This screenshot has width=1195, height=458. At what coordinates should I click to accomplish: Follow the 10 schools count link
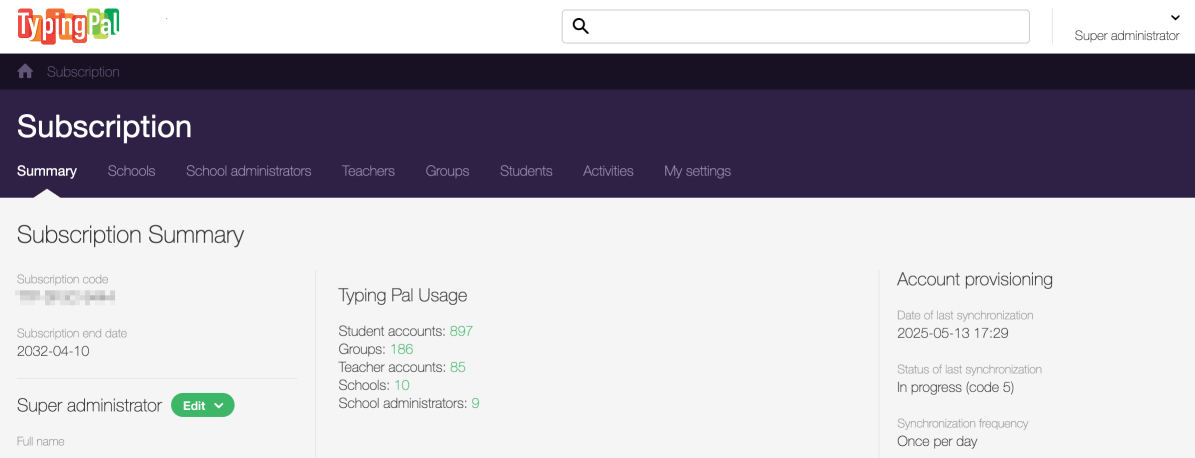point(402,385)
